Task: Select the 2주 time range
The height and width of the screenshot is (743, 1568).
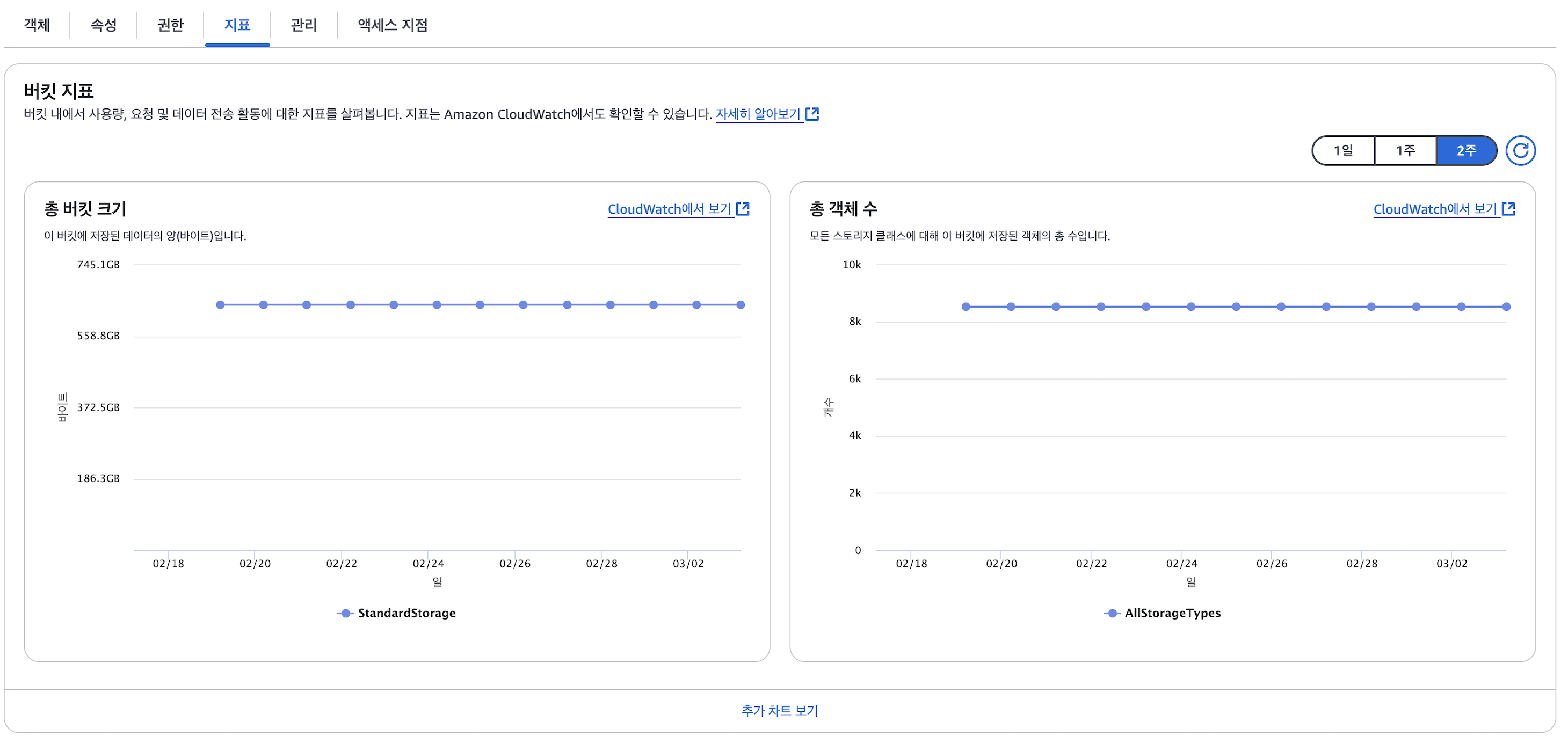Action: pos(1466,150)
